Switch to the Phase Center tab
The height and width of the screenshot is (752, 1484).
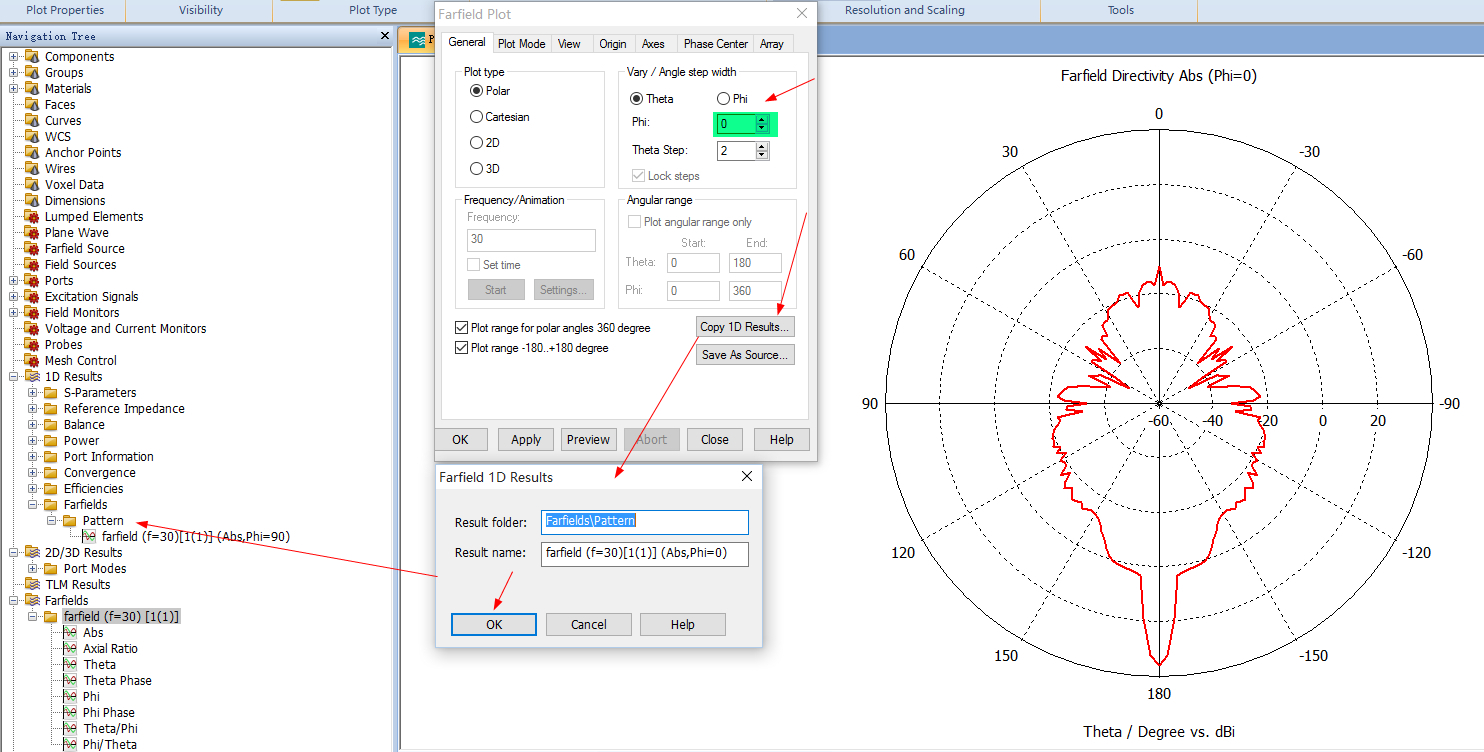pyautogui.click(x=716, y=44)
